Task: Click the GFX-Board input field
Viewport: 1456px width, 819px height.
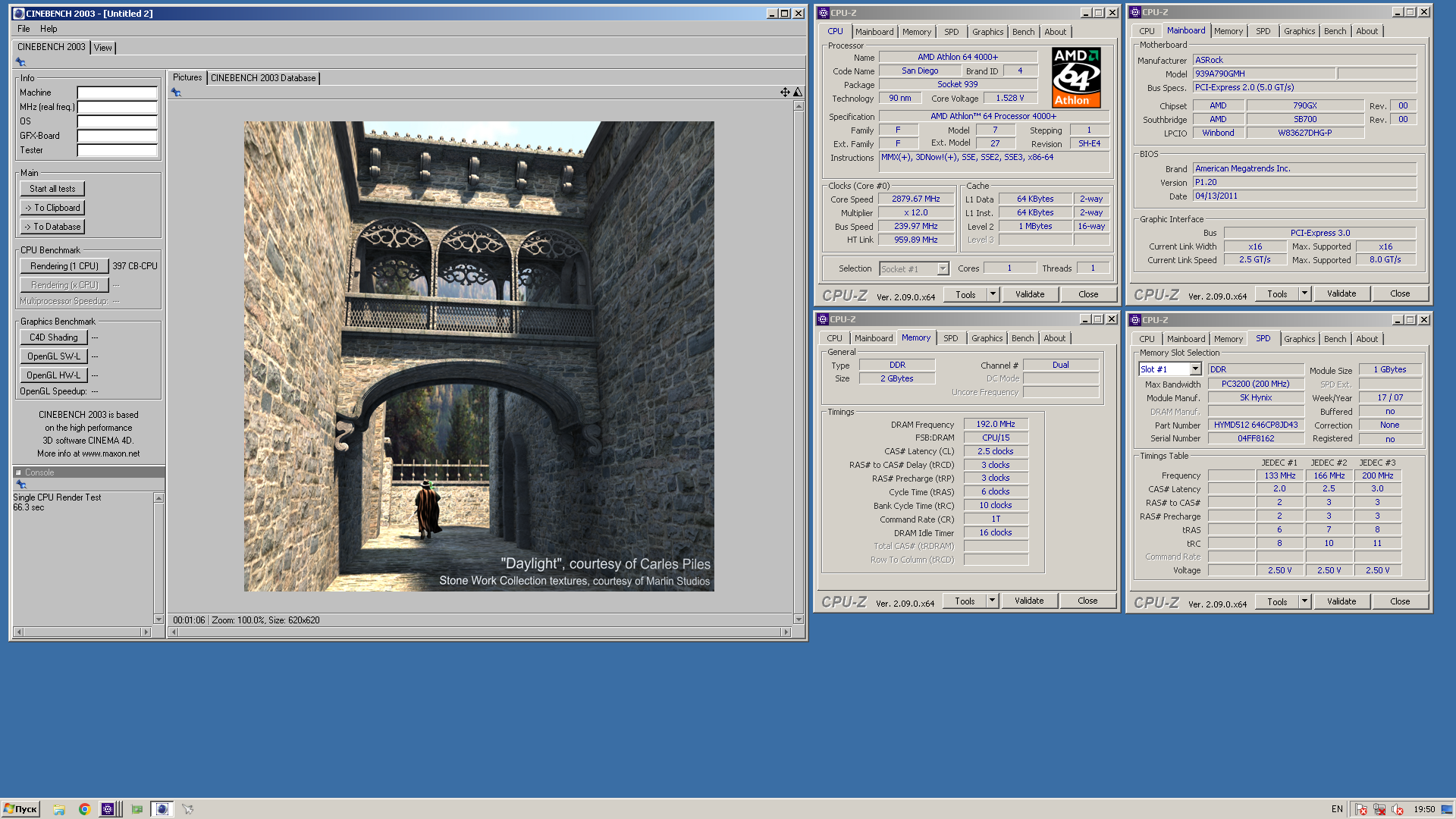Action: pos(118,136)
